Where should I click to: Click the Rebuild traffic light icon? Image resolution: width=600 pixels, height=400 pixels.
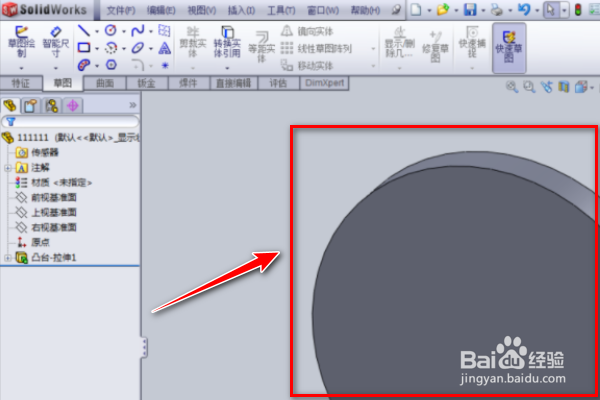coord(578,10)
